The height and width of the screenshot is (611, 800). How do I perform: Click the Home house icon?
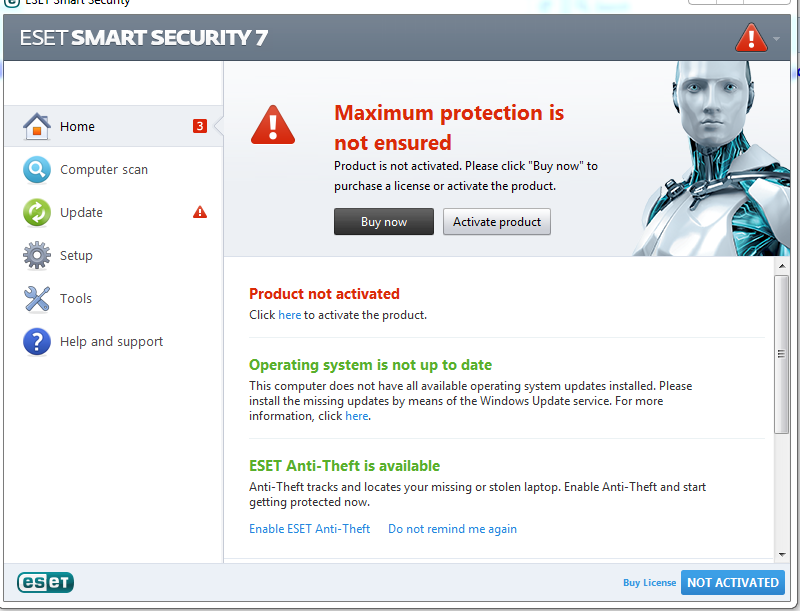coord(37,126)
